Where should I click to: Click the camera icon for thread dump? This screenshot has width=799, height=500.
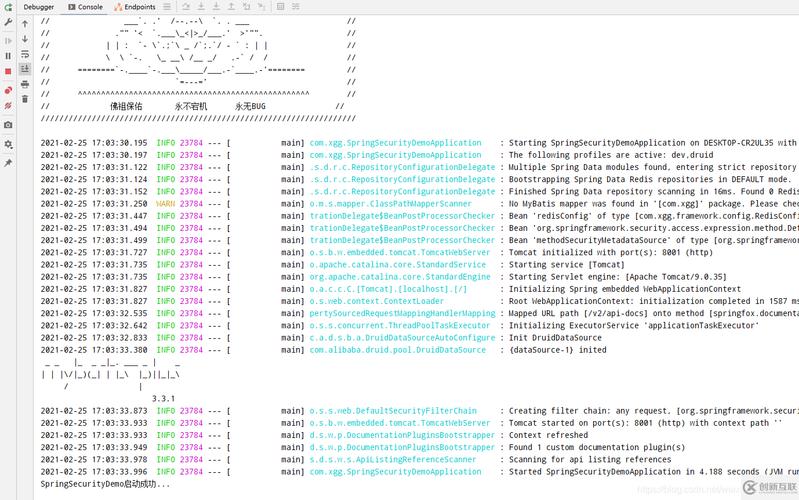(x=8, y=125)
